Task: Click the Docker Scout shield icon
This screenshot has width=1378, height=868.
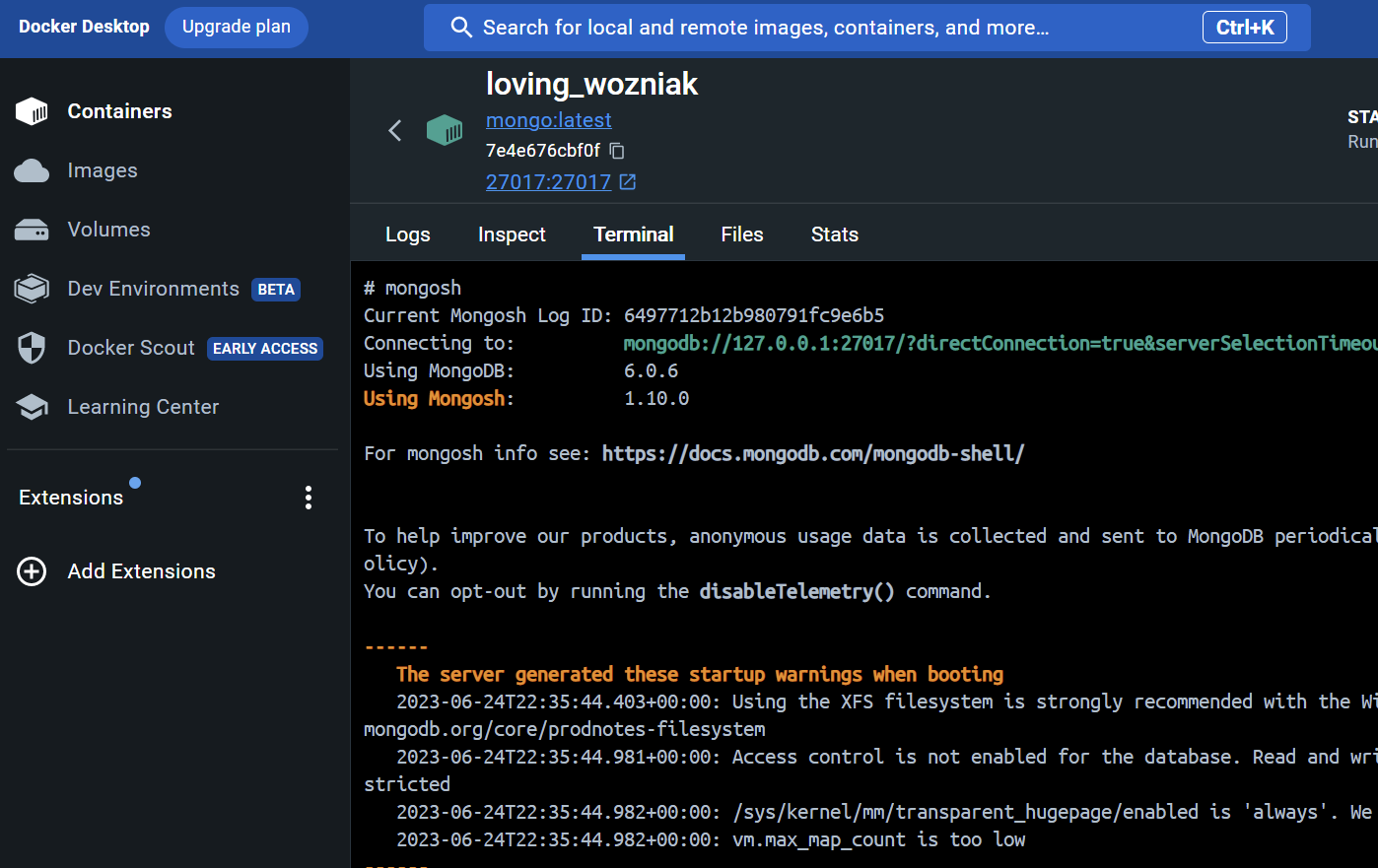Action: click(32, 348)
